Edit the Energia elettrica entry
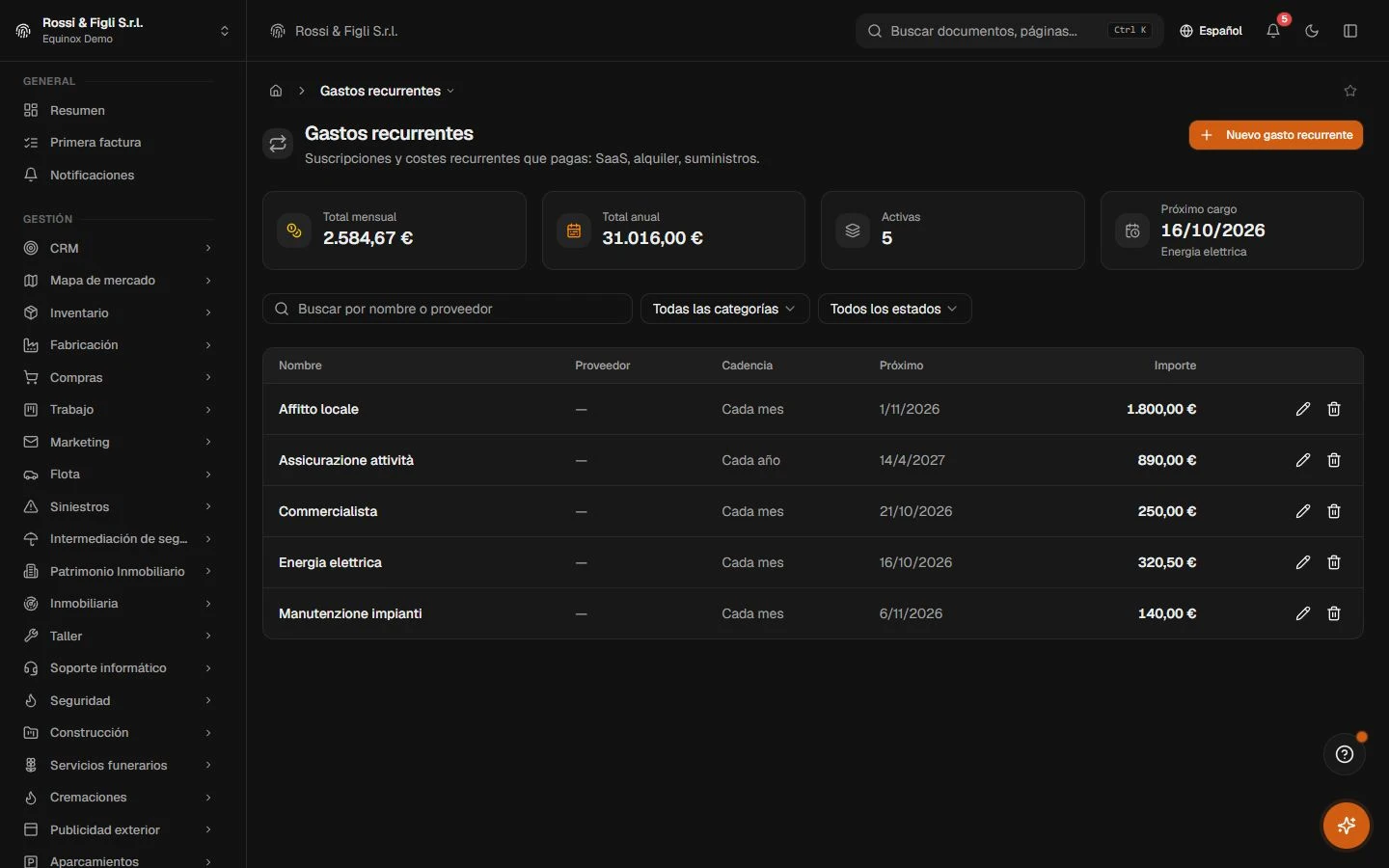This screenshot has height=868, width=1389. [x=1303, y=562]
